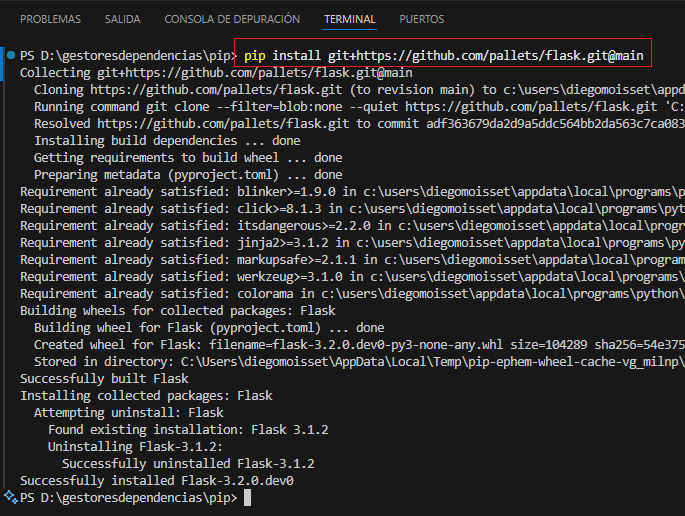Switch to the PROBLEMAS tab
Viewport: 685px width, 516px height.
tap(51, 19)
